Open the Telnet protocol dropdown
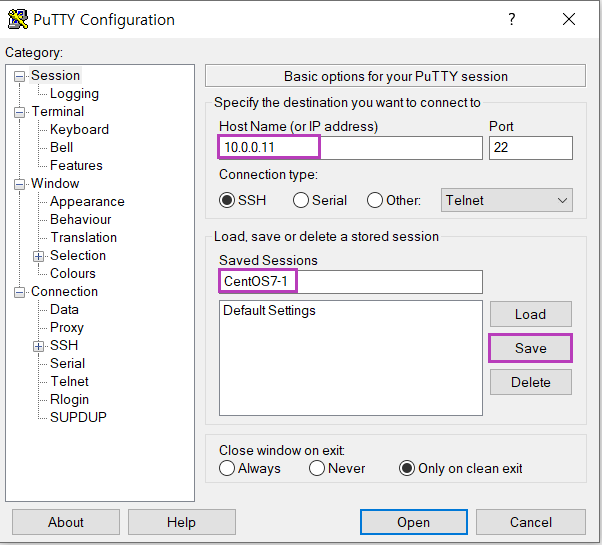 (506, 200)
